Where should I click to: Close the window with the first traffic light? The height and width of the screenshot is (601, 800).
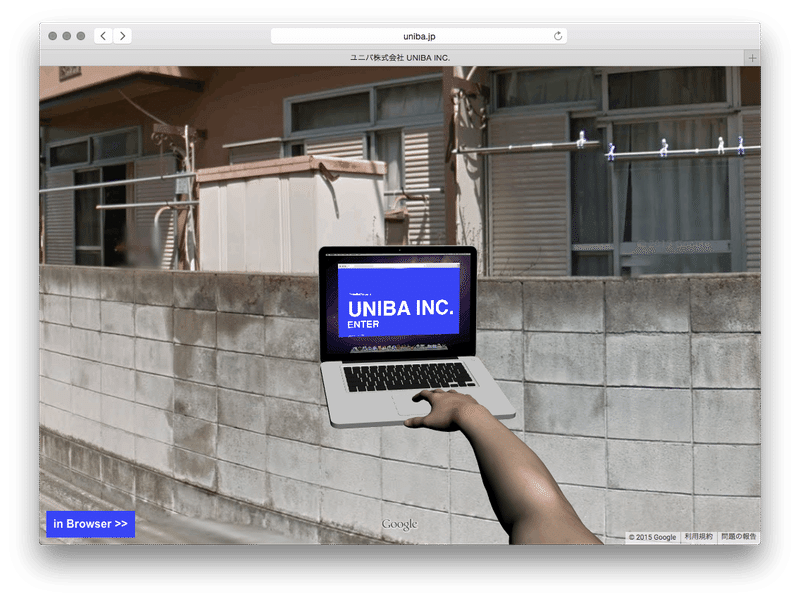(53, 36)
